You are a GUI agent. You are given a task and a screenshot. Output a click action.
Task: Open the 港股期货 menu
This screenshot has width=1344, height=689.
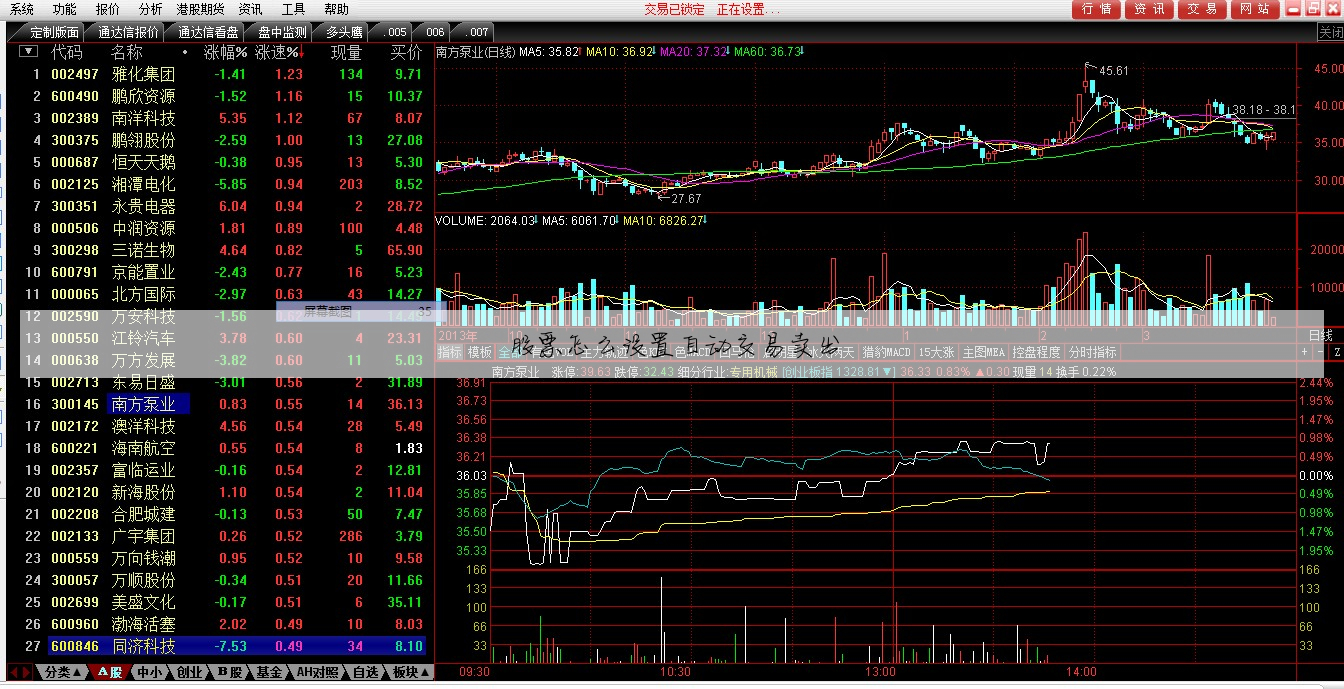point(200,9)
